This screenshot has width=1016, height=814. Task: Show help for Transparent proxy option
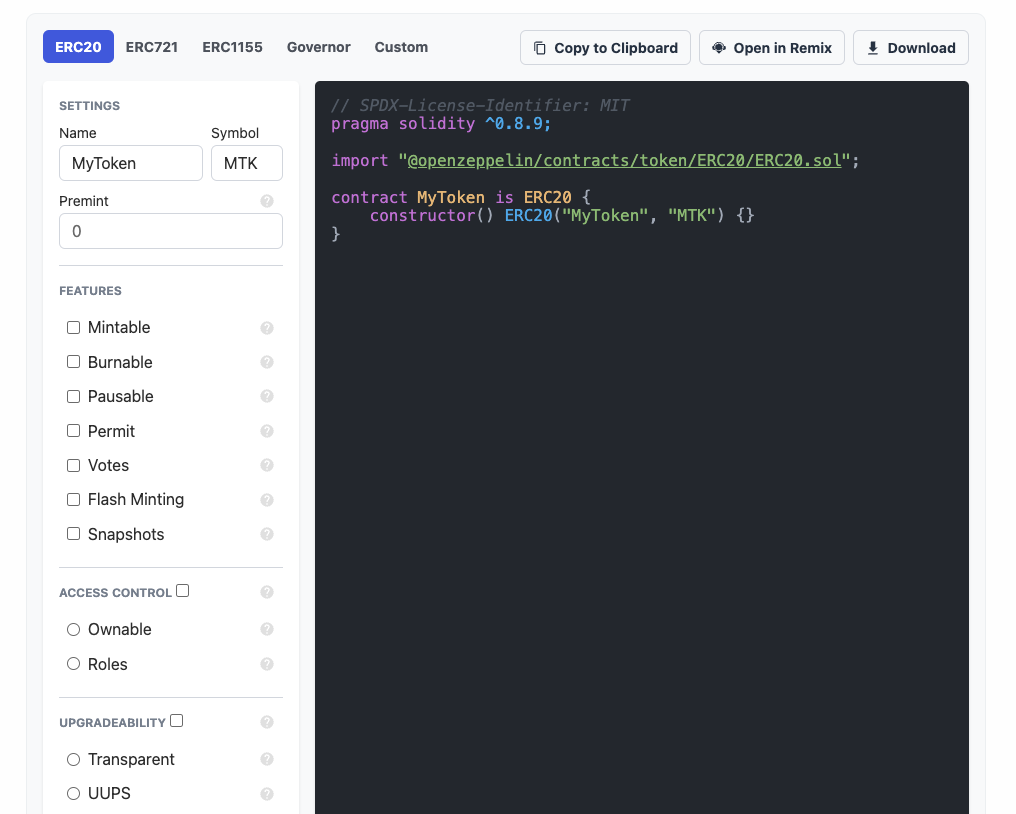point(267,759)
